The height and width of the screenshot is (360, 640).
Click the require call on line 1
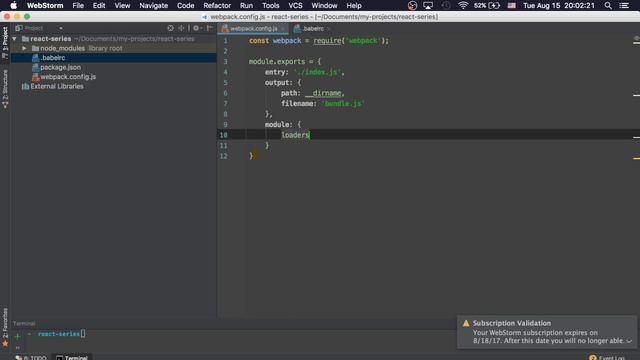click(x=327, y=41)
